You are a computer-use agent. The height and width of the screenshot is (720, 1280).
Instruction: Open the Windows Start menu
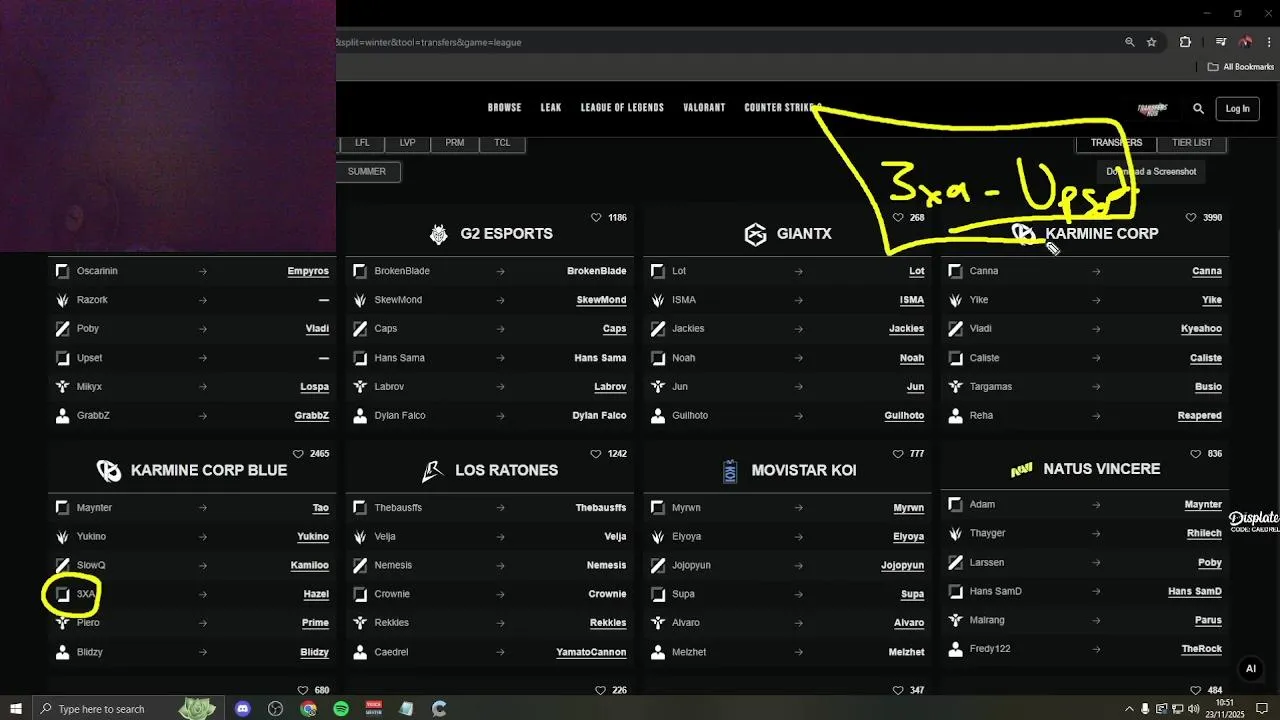16,709
